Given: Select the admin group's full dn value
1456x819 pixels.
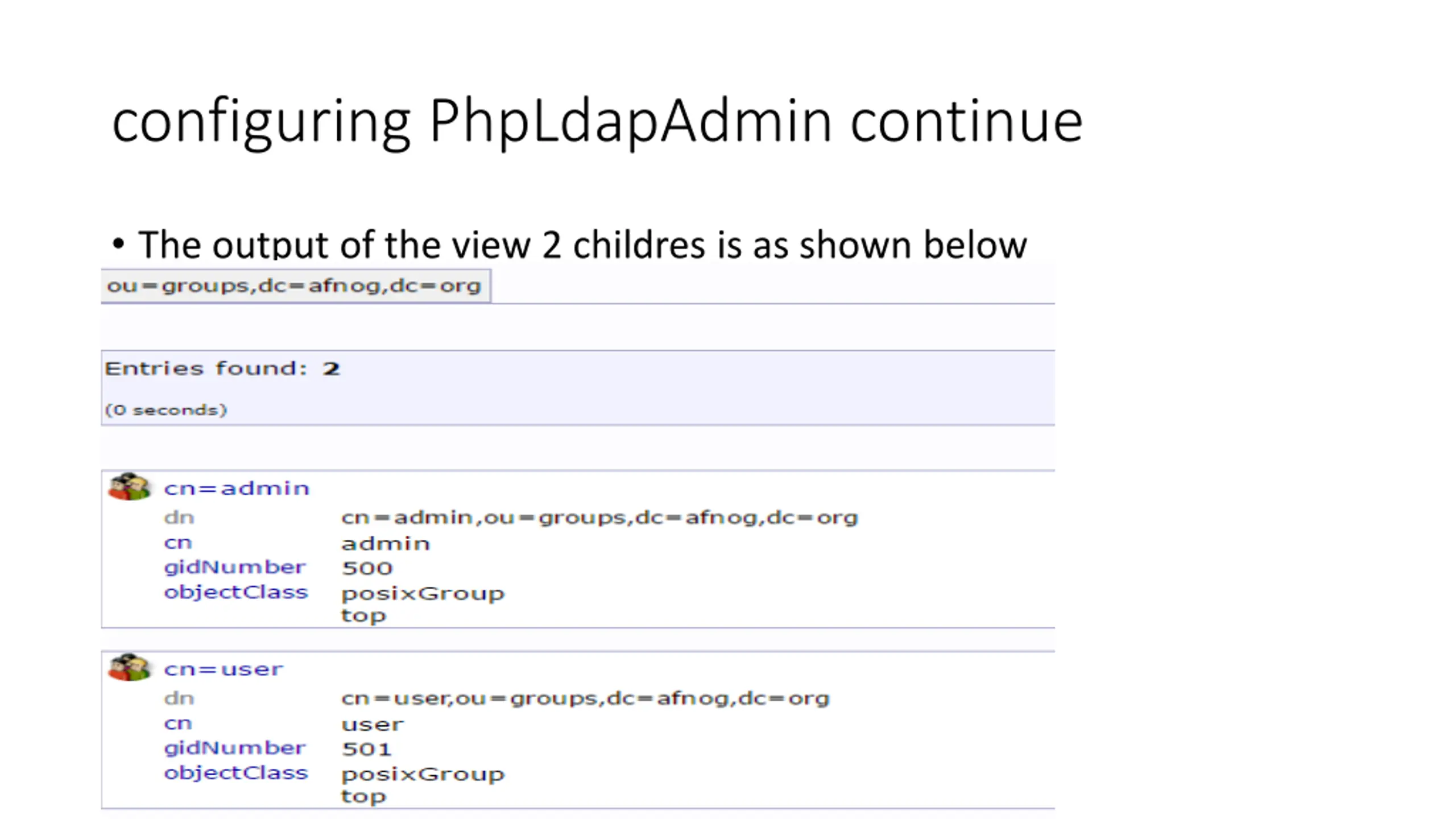Looking at the screenshot, I should (599, 518).
